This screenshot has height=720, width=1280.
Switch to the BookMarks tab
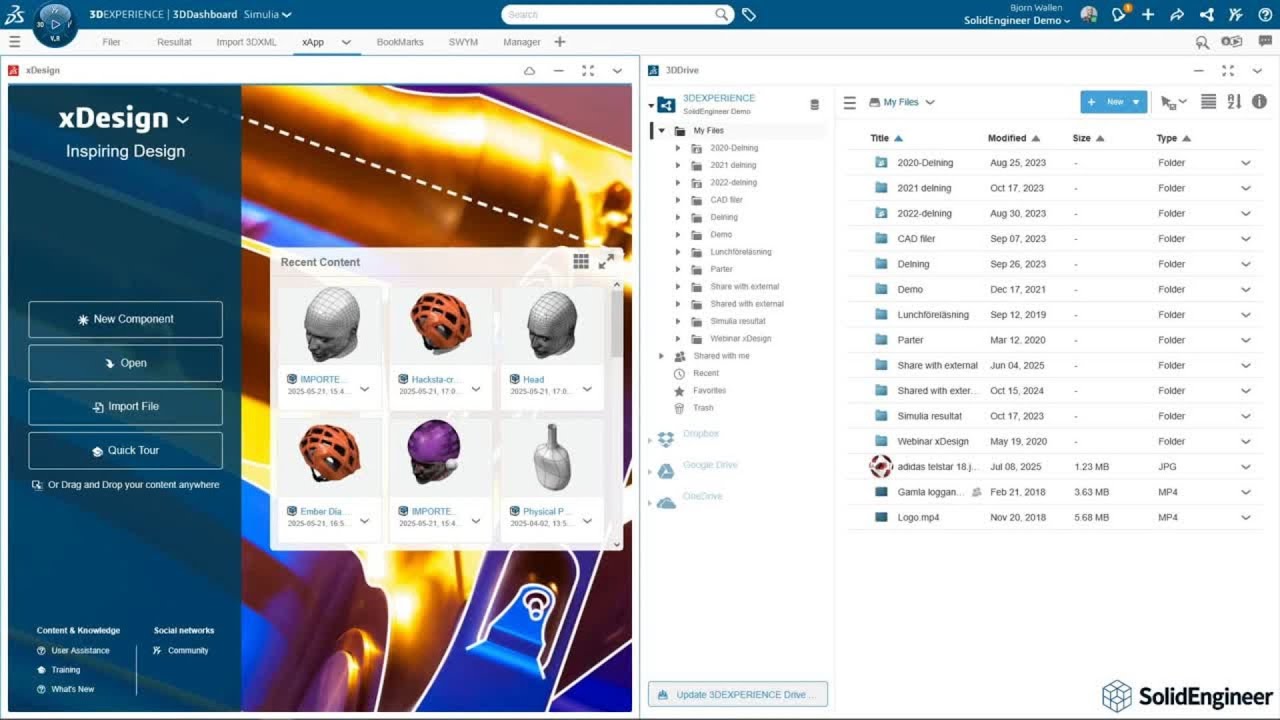(x=400, y=42)
